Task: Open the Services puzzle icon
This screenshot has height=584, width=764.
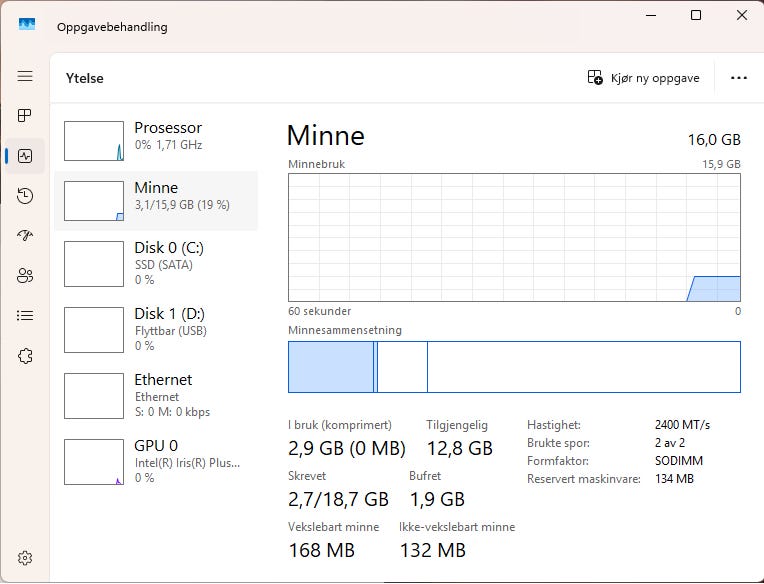Action: pyautogui.click(x=25, y=356)
